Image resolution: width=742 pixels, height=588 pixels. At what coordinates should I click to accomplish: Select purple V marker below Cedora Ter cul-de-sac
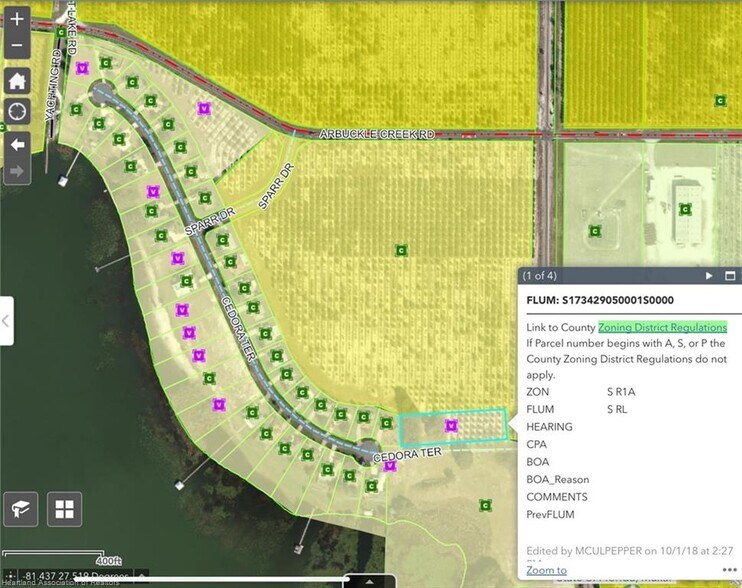coord(389,466)
